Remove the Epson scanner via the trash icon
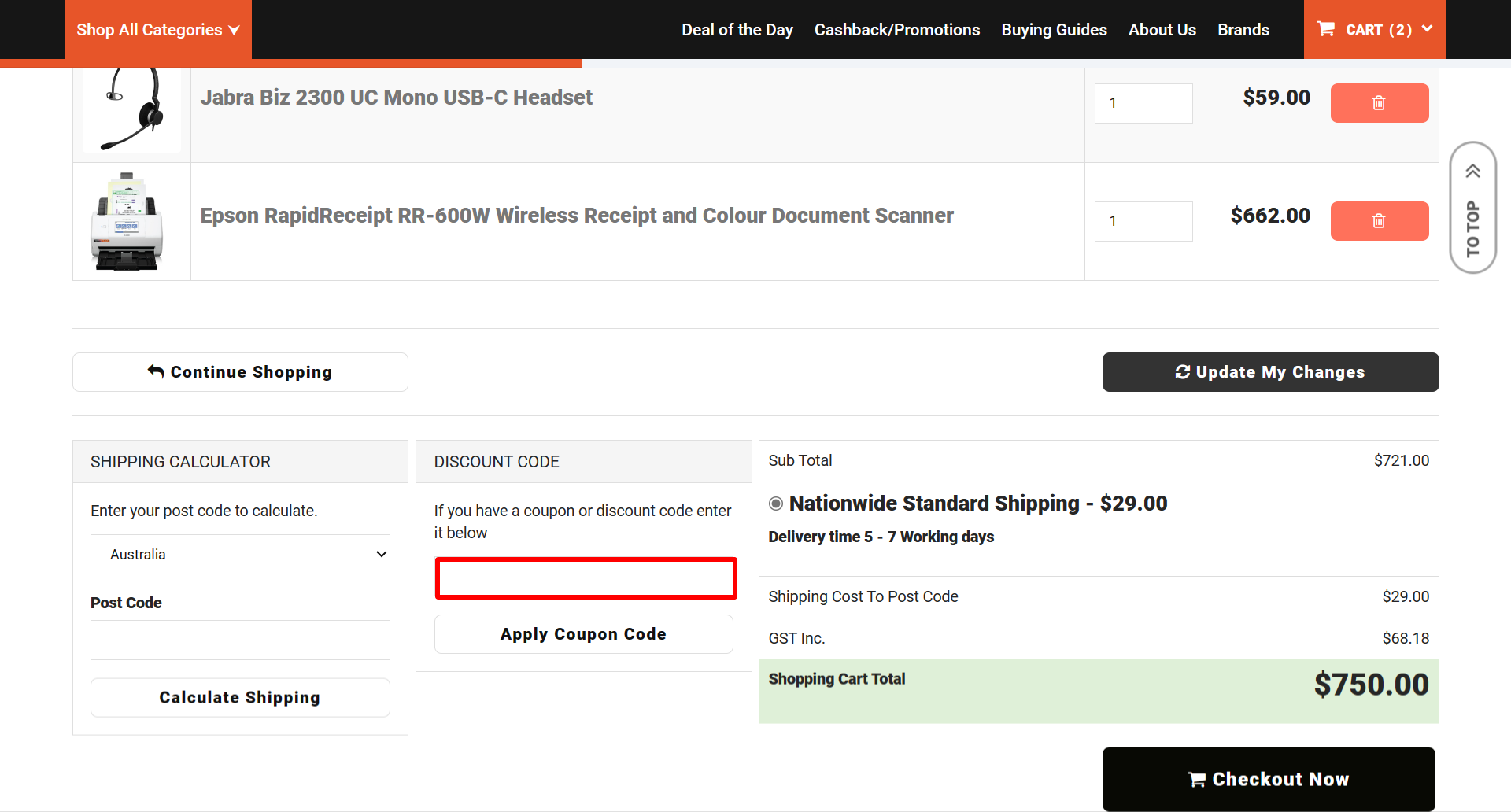The height and width of the screenshot is (812, 1511). [x=1379, y=220]
